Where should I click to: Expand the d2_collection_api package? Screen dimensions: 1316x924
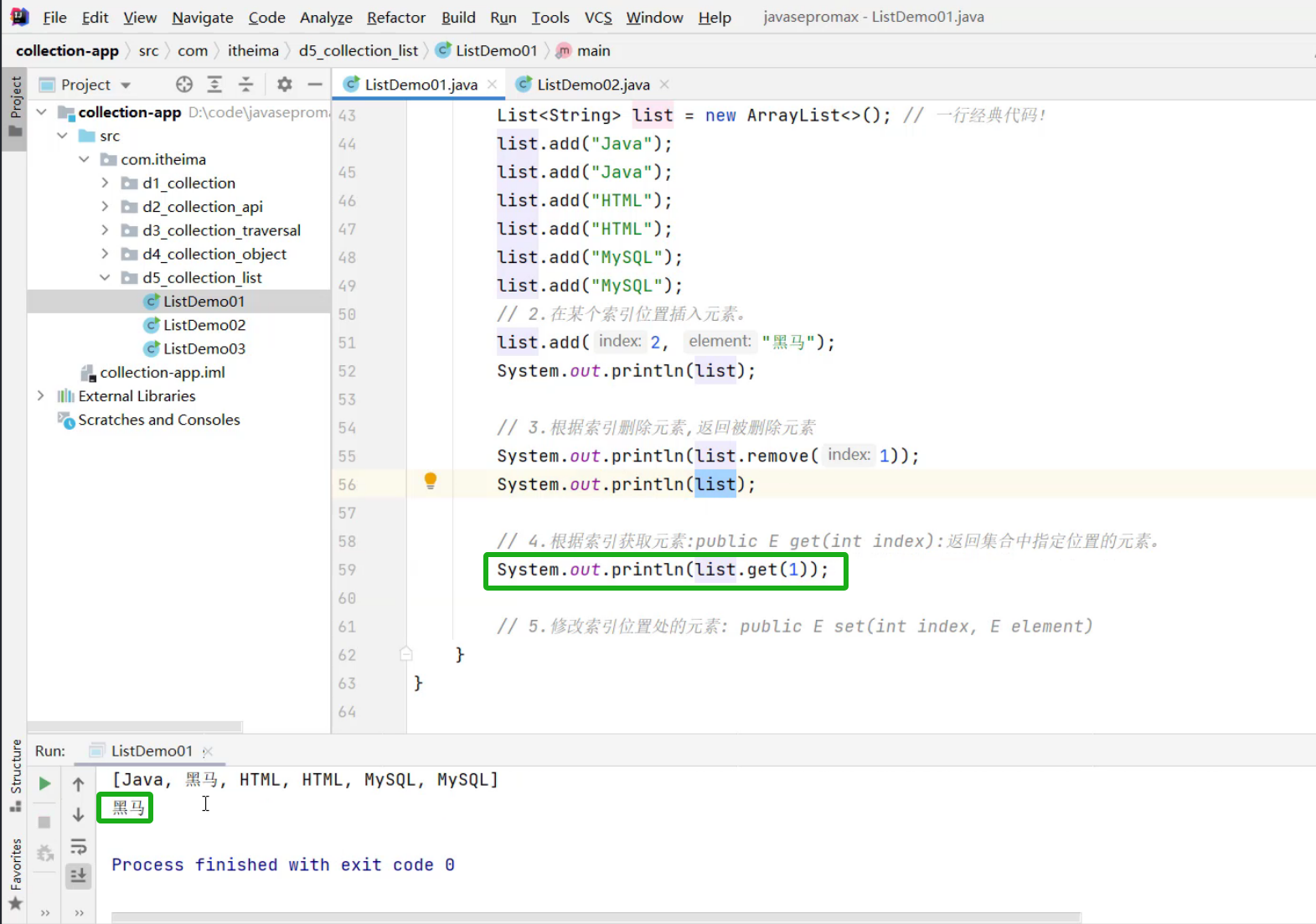pos(105,205)
